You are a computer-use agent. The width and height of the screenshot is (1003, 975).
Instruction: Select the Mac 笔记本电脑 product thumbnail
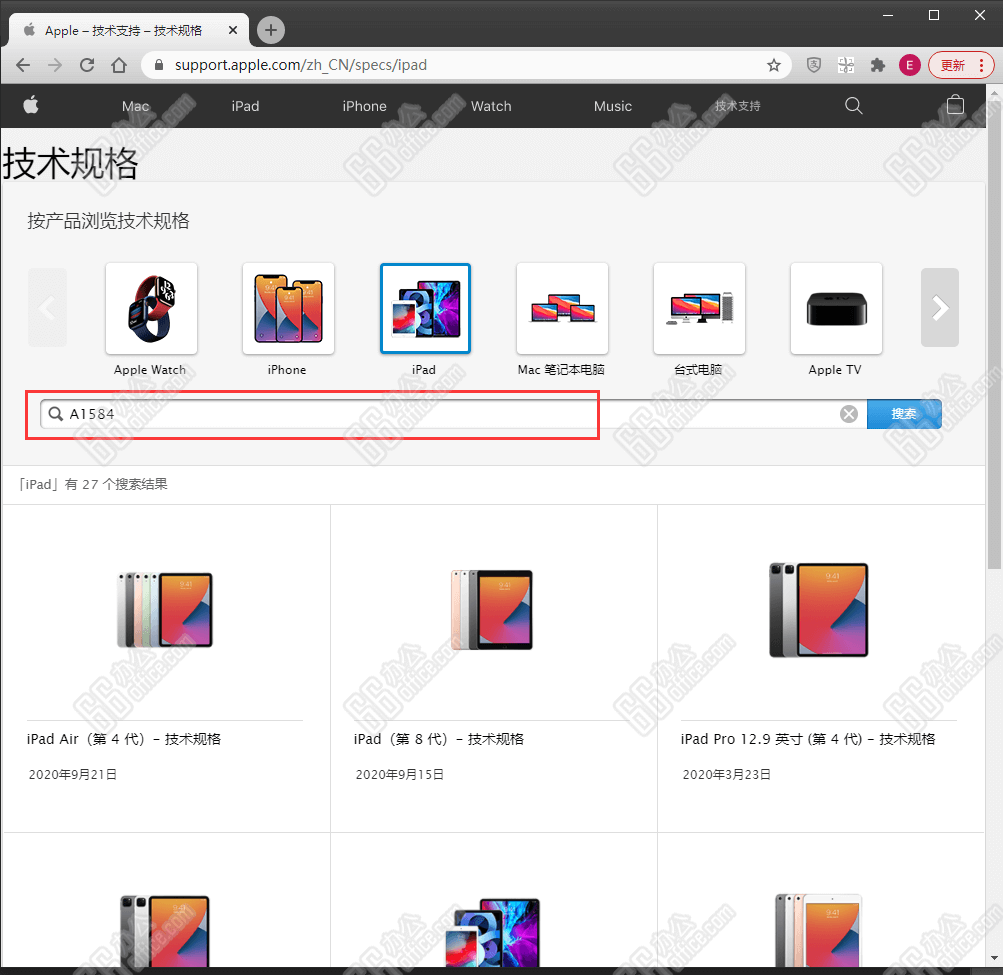click(562, 308)
